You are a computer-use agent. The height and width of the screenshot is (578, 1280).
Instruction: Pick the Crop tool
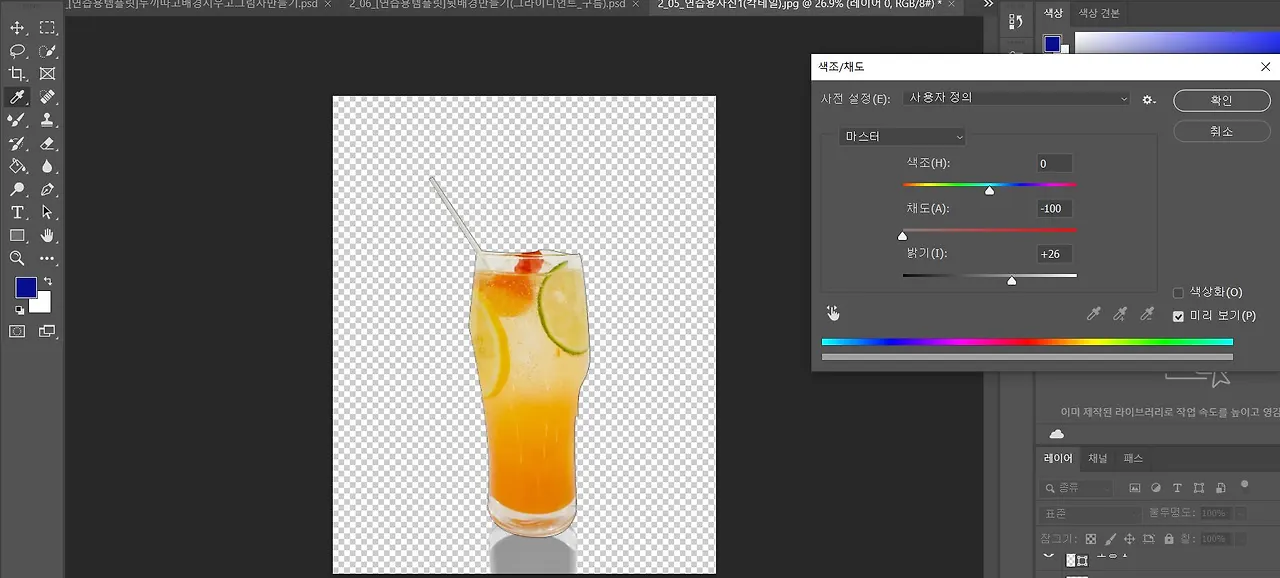pyautogui.click(x=17, y=74)
